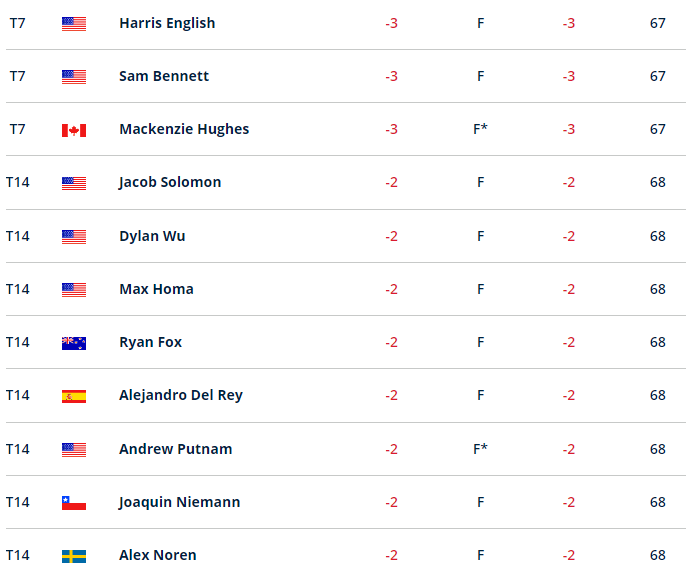Screen dimensions: 686x578
Task: Open Sam Bennett's player profile
Action: [x=164, y=76]
